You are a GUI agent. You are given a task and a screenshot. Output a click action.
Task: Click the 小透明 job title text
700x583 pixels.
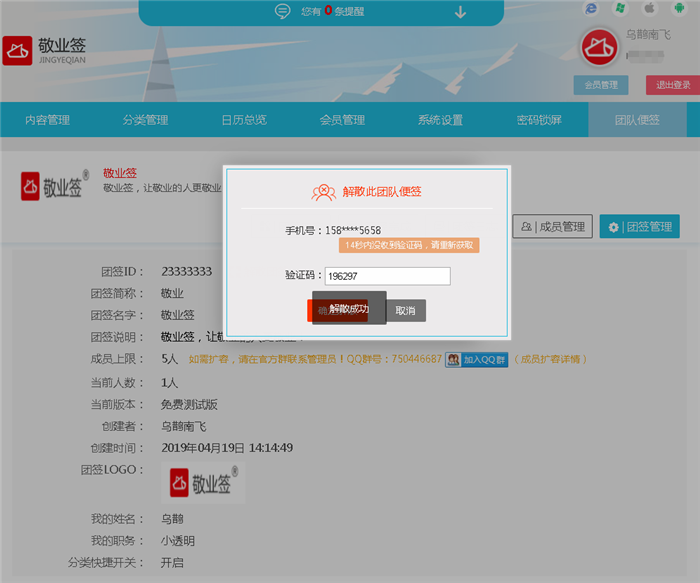[178, 541]
